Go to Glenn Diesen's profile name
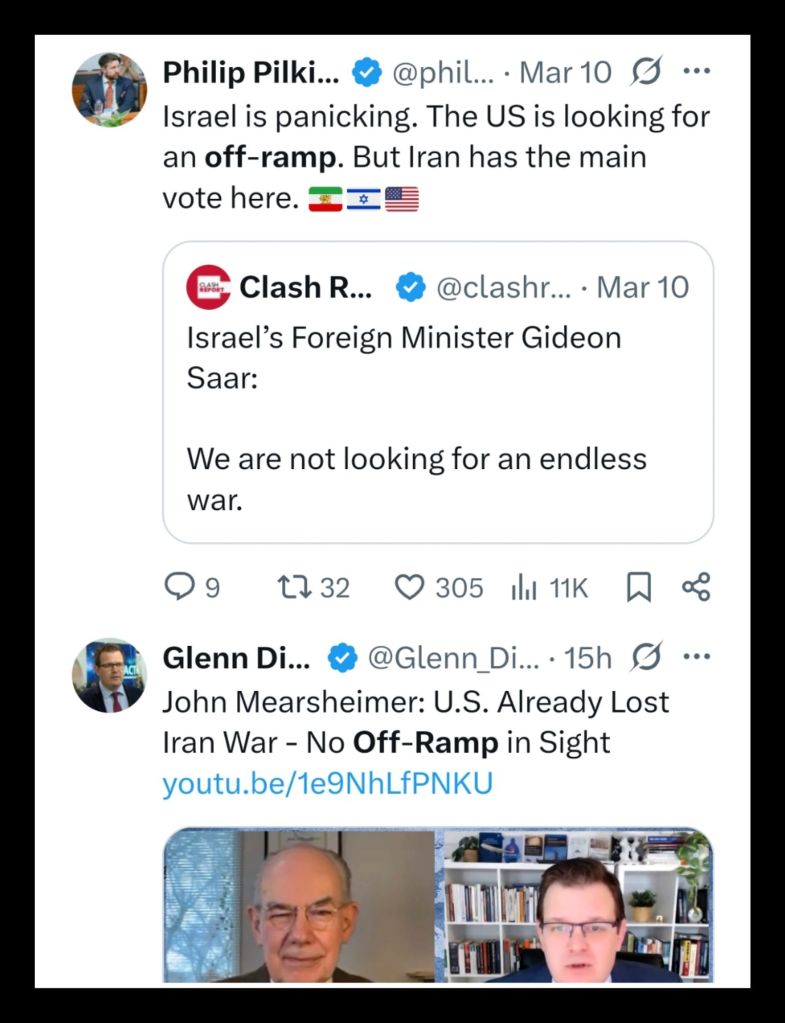This screenshot has height=1023, width=785. pos(236,657)
